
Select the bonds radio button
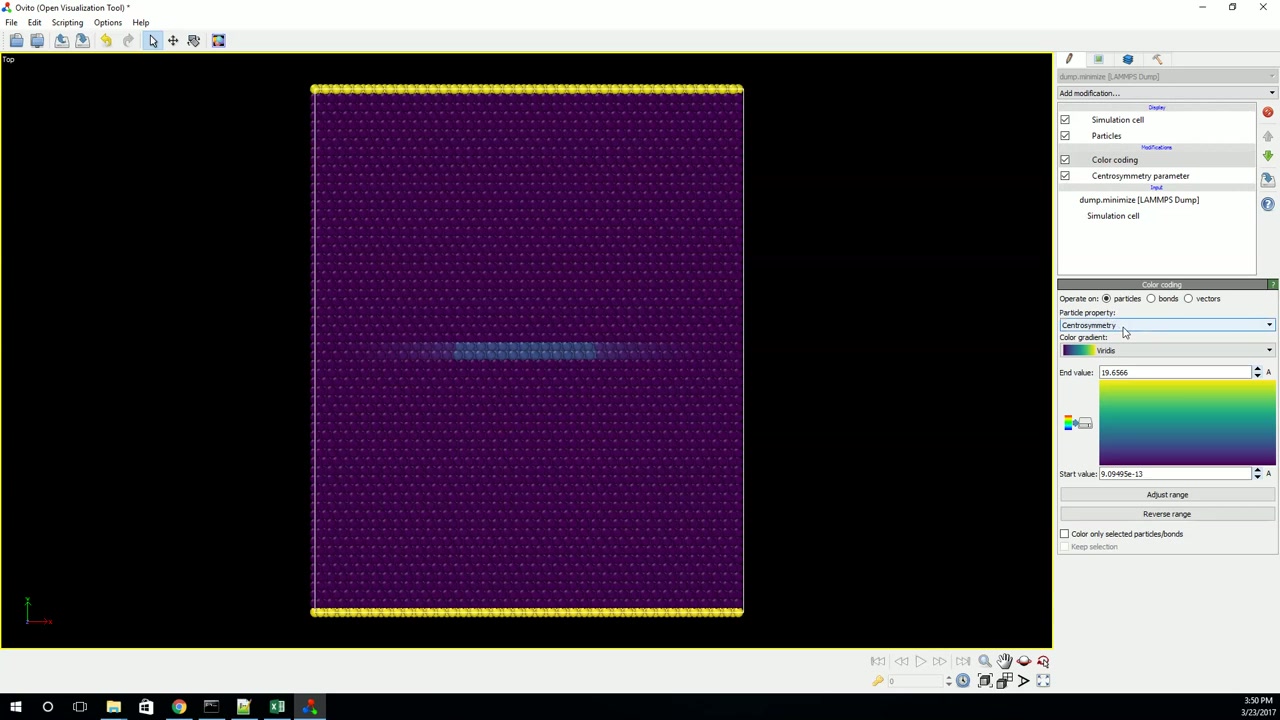(1151, 299)
